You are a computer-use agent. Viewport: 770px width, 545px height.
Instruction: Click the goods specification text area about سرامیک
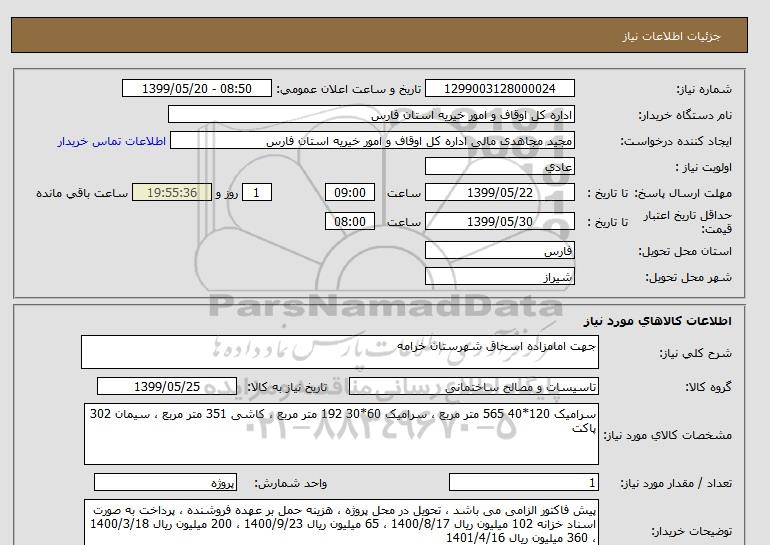click(x=341, y=434)
